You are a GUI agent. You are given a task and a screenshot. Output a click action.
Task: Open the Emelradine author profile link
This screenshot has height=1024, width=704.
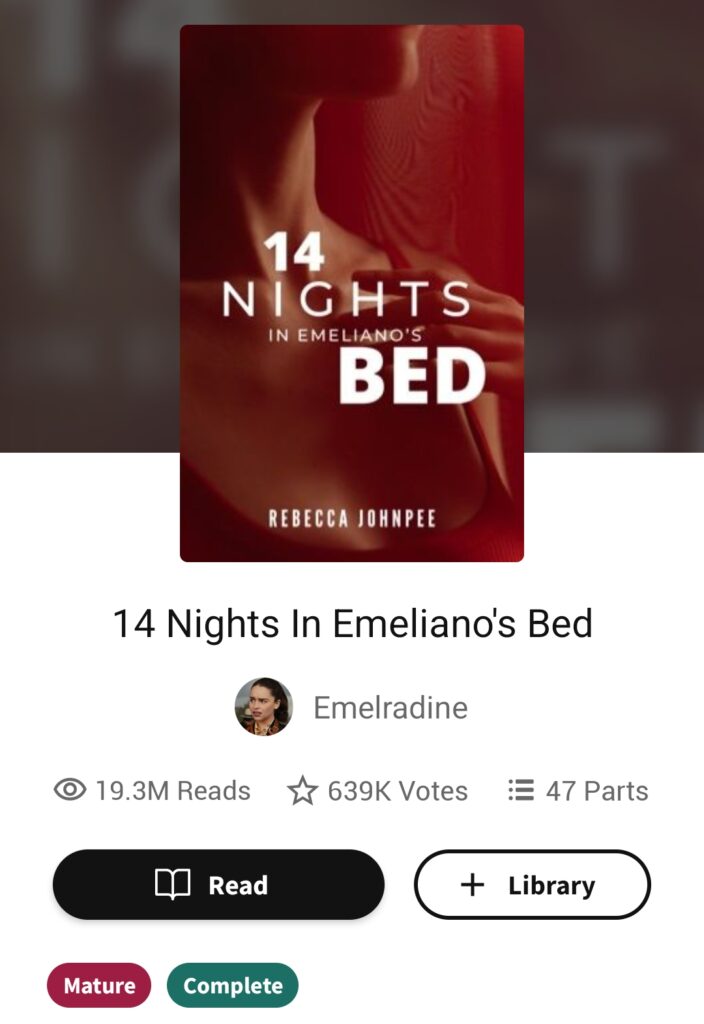pos(391,707)
